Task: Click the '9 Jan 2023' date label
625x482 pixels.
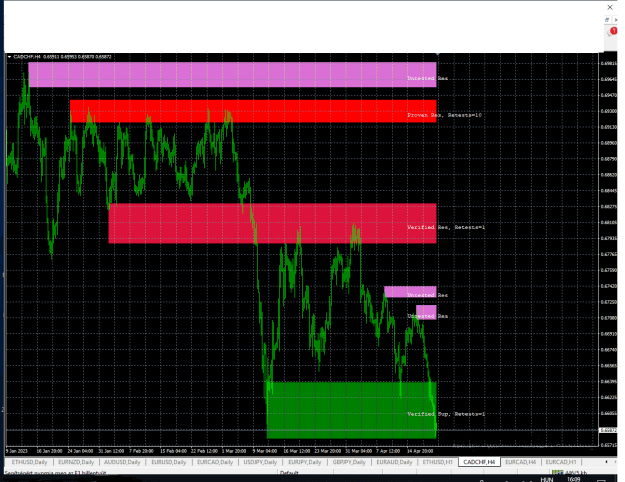Action: pyautogui.click(x=17, y=451)
